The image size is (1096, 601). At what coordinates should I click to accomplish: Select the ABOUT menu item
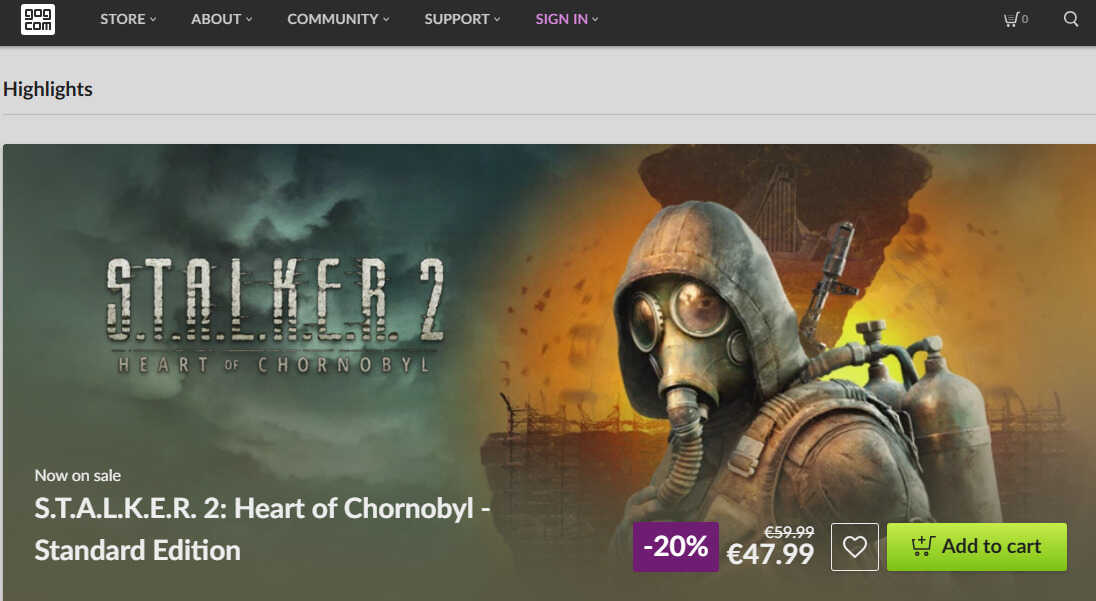216,19
